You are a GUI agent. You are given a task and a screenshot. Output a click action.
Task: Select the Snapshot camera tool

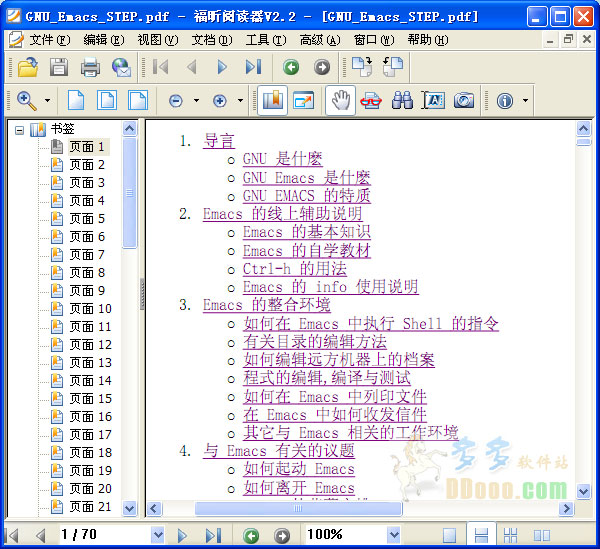tap(464, 100)
